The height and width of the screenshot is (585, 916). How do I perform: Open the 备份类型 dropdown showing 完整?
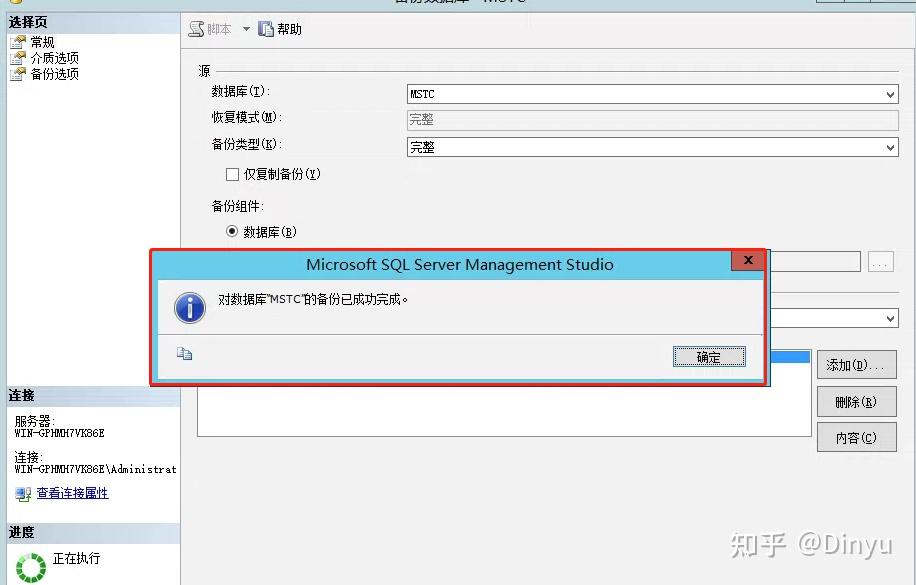click(891, 146)
